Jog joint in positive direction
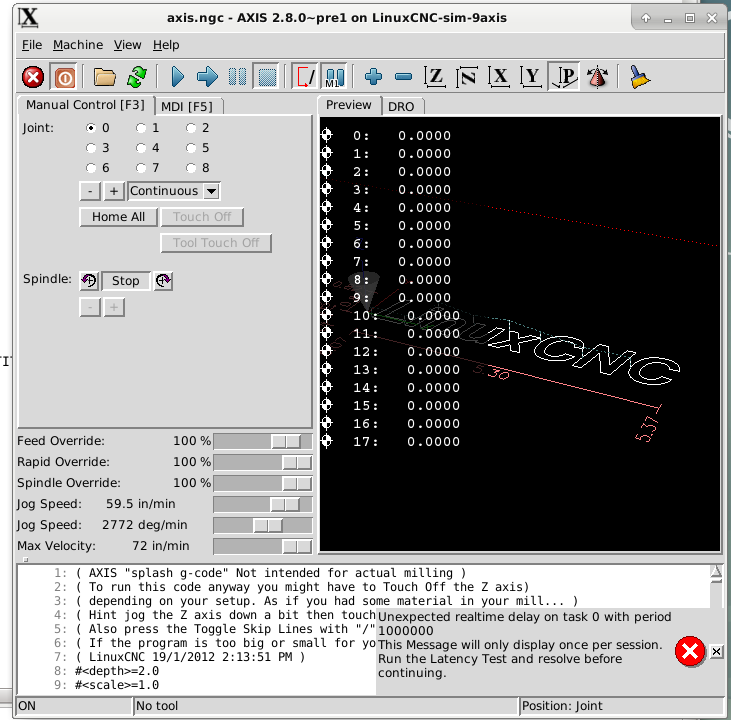This screenshot has width=731, height=720. point(114,191)
